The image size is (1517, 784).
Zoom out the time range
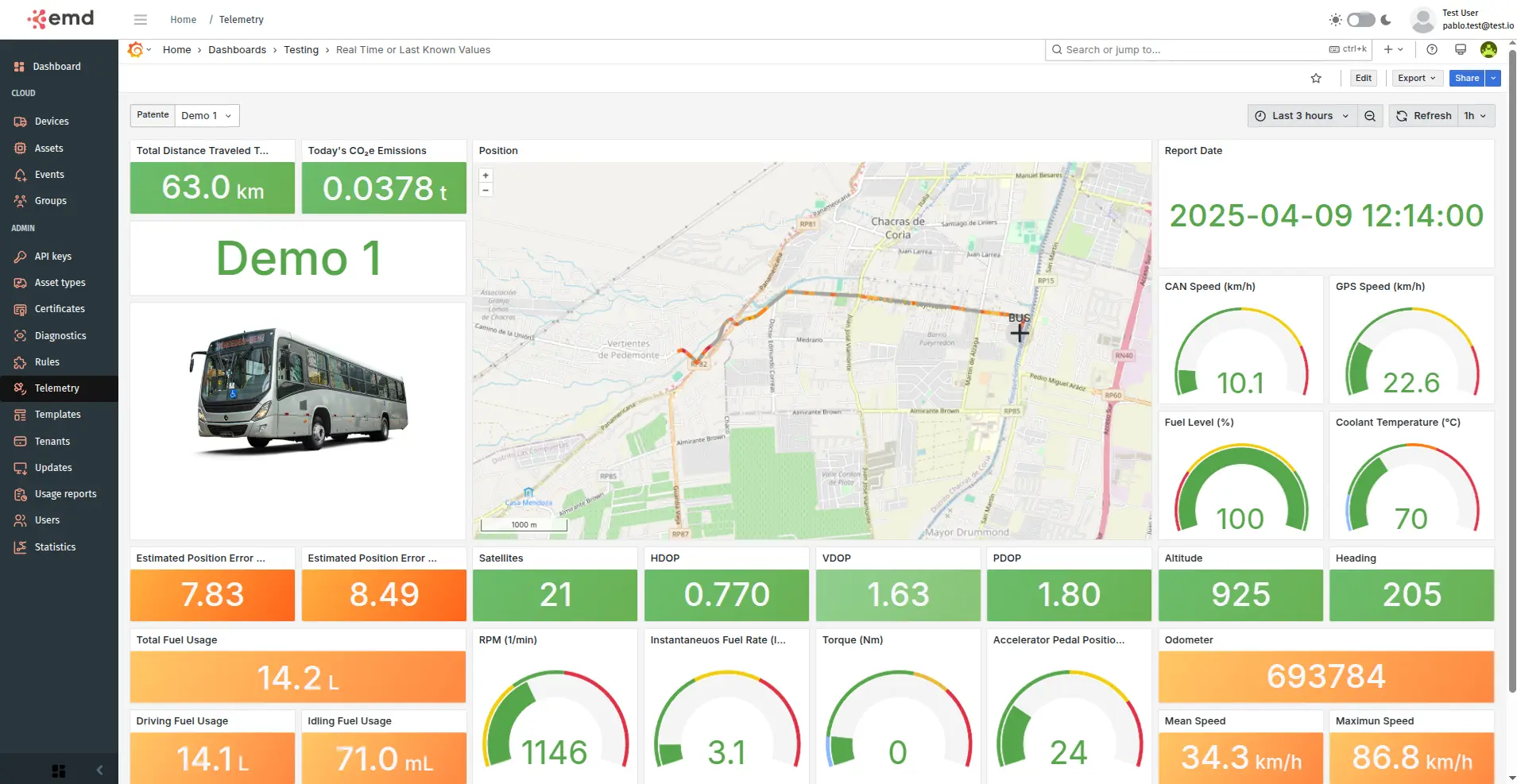pyautogui.click(x=1370, y=116)
